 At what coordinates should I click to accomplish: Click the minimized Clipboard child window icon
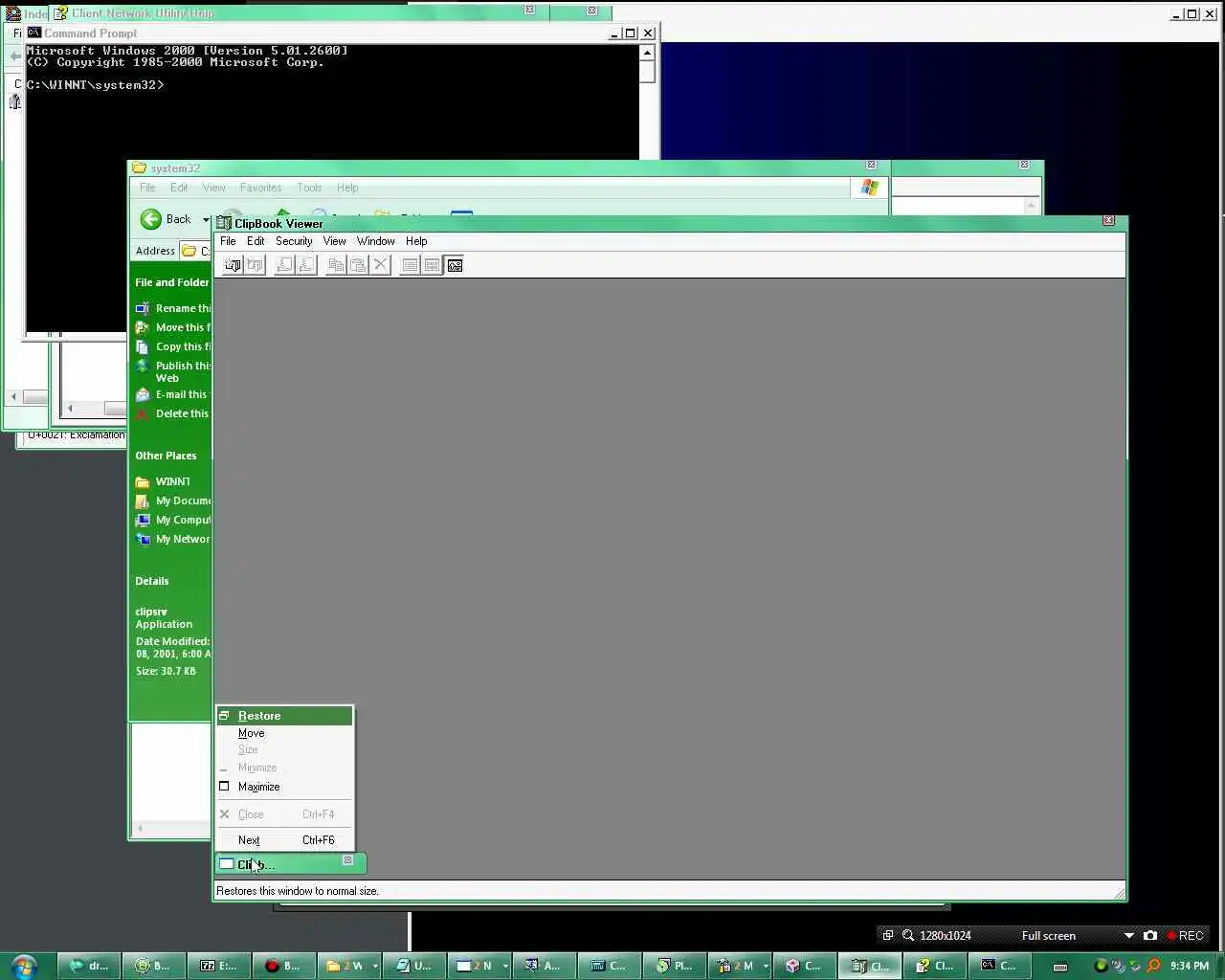coord(227,864)
